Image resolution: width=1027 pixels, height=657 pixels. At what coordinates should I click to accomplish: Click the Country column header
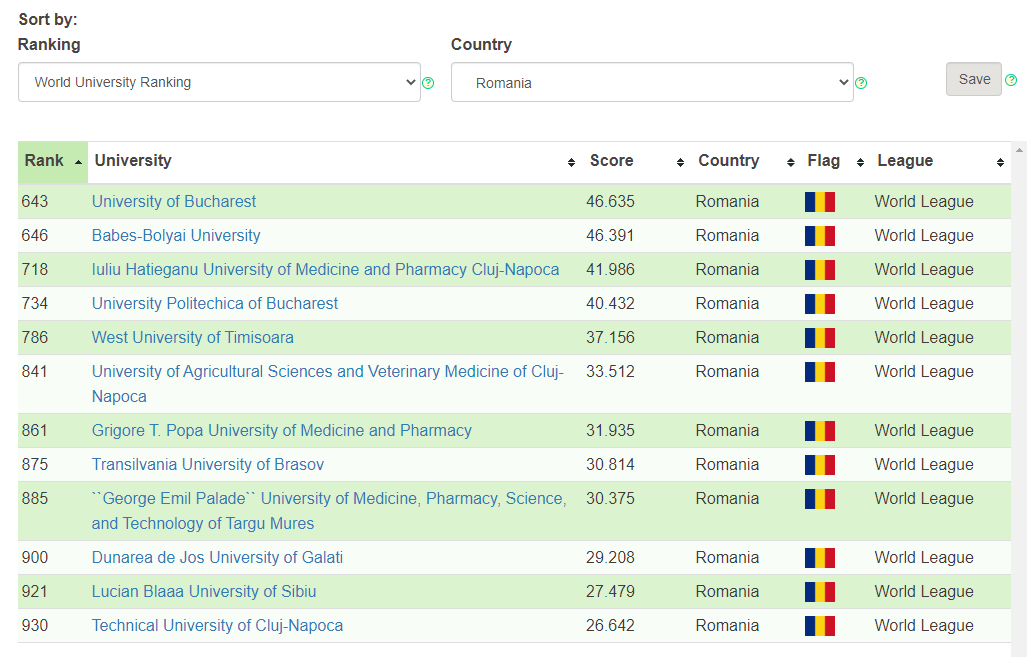(728, 161)
